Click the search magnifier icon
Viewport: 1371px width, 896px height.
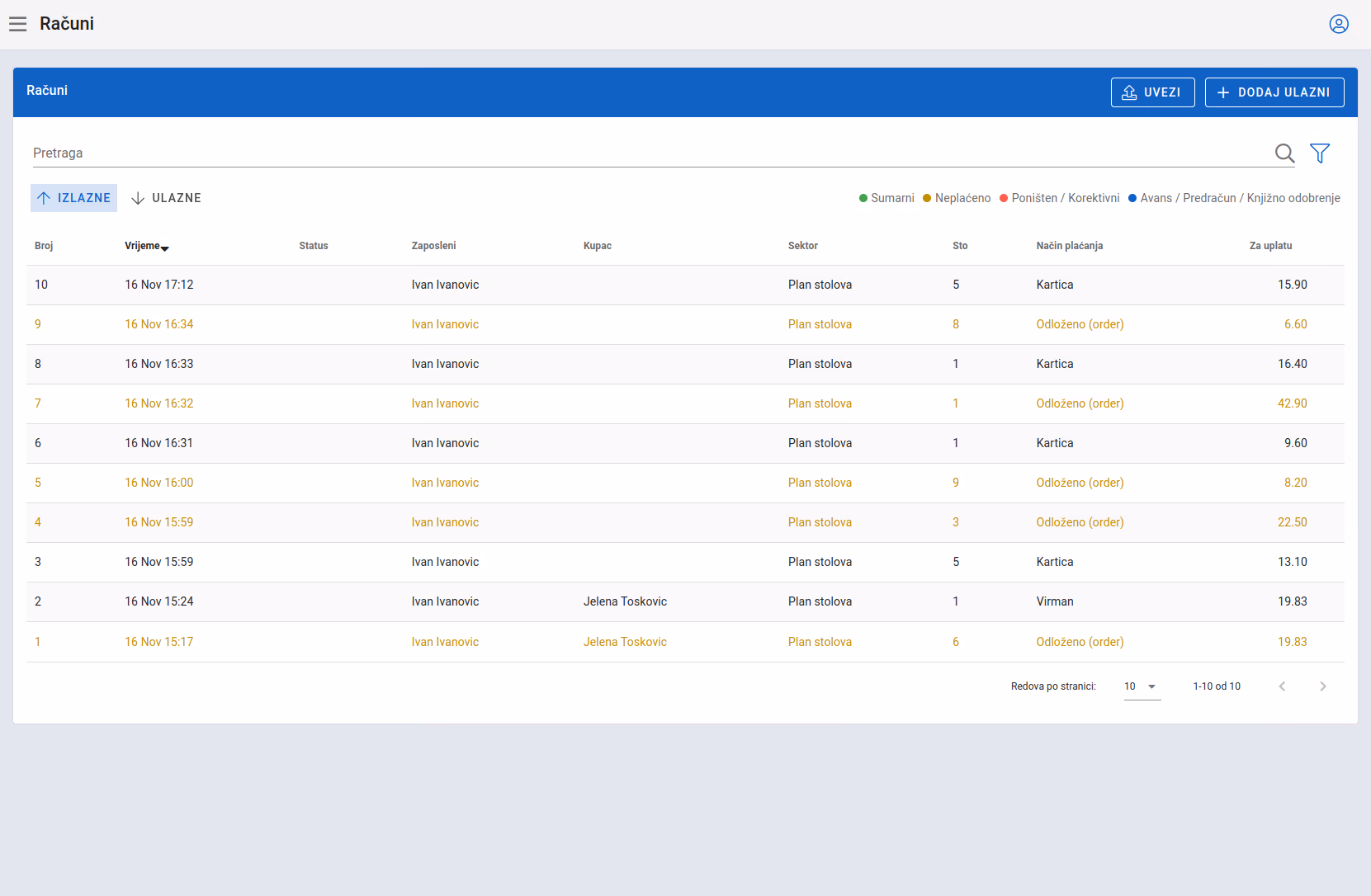(1284, 153)
